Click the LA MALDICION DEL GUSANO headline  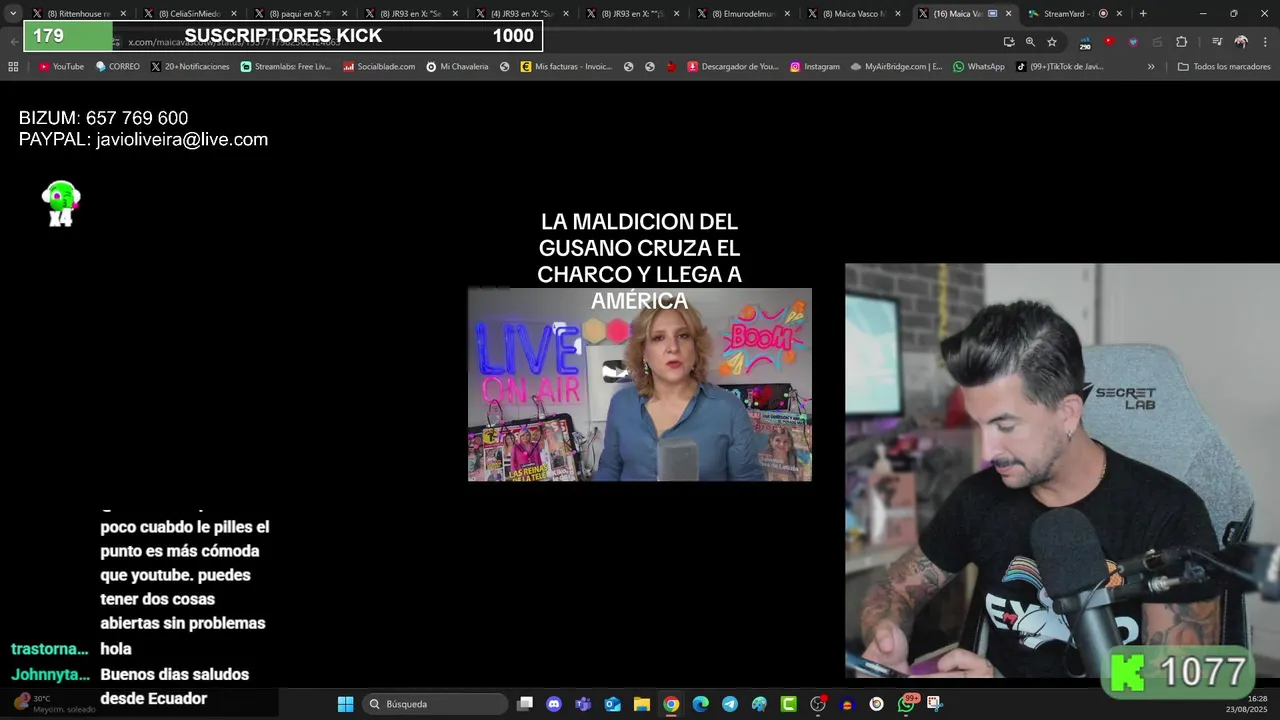point(639,261)
